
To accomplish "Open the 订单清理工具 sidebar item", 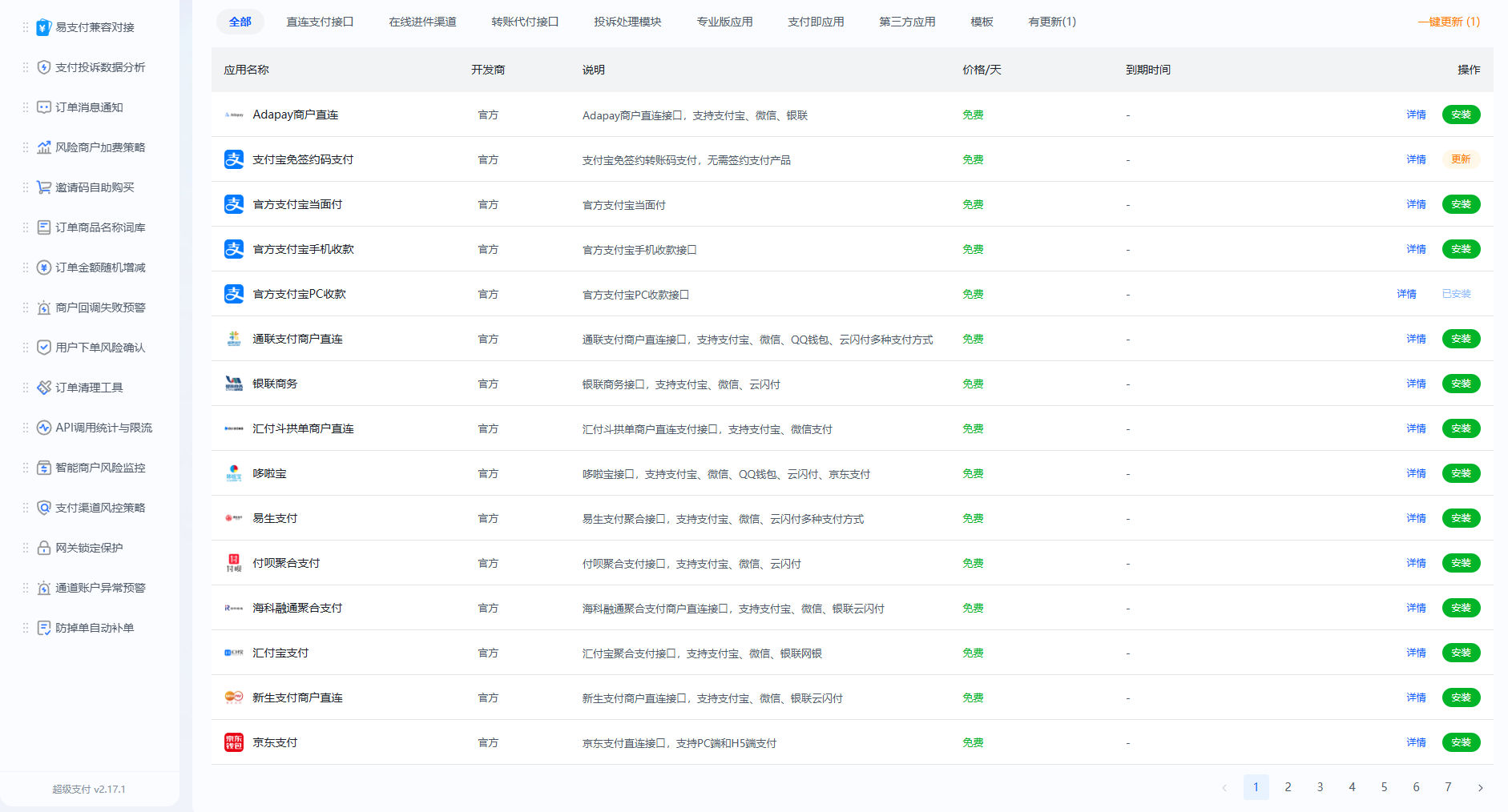I will 88,388.
